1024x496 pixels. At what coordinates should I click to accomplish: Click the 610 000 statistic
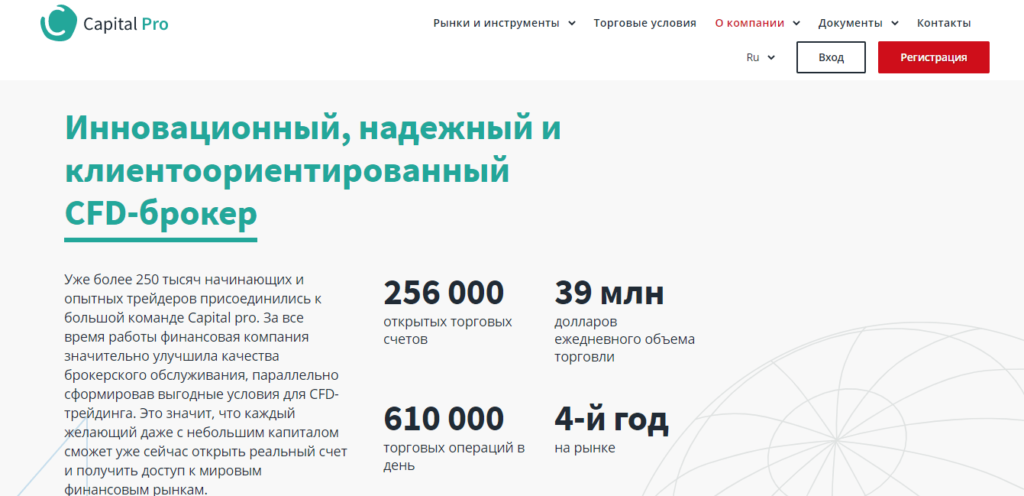click(x=443, y=419)
